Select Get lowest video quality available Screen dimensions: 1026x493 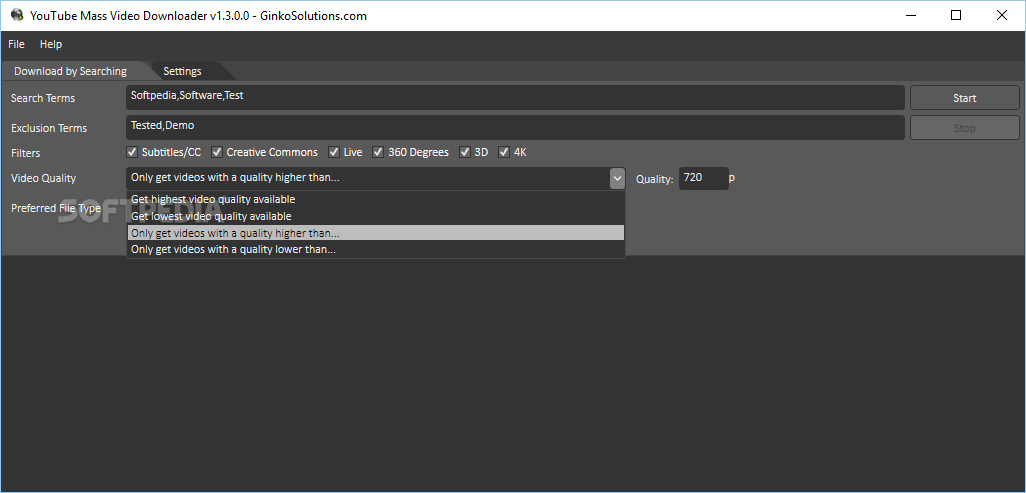click(376, 216)
